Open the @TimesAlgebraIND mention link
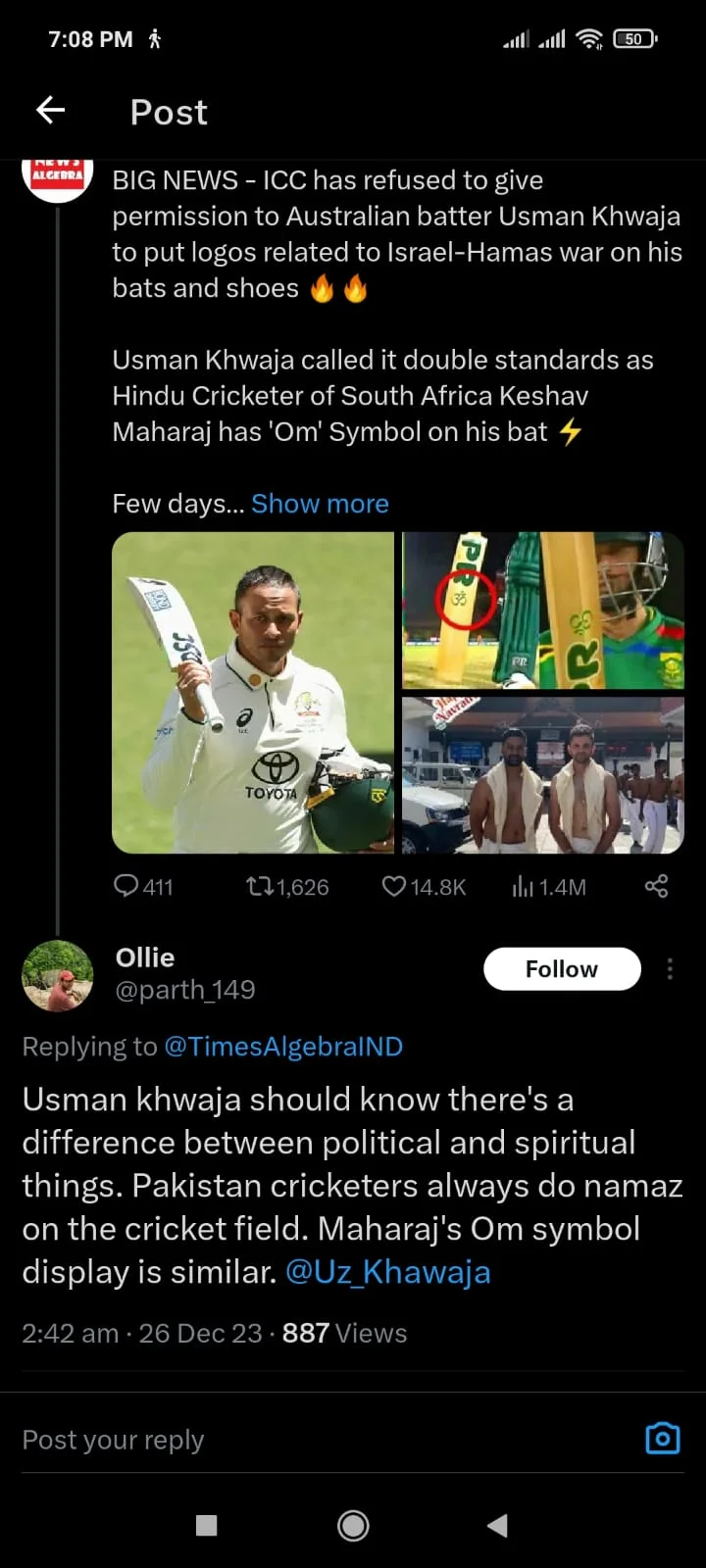 (x=285, y=1046)
